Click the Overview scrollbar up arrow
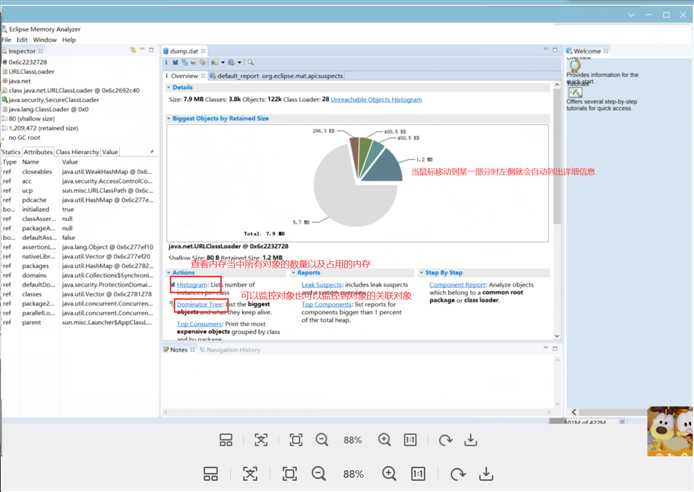Screen dimensions: 694x492 pyautogui.click(x=557, y=84)
